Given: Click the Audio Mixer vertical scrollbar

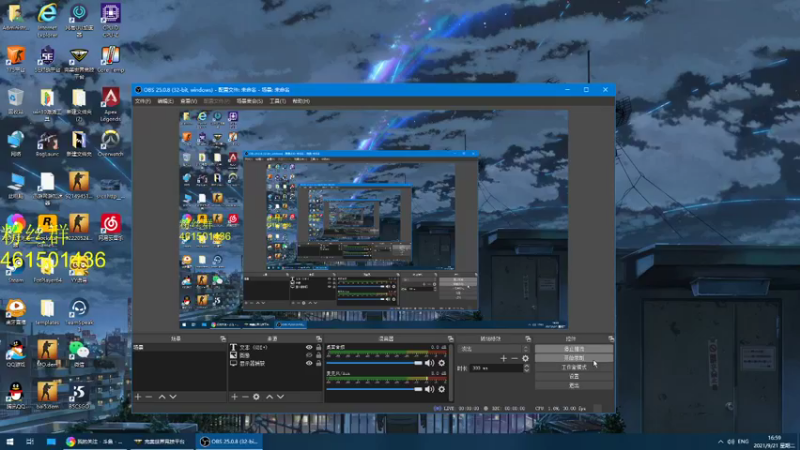Looking at the screenshot, I should click(x=451, y=372).
